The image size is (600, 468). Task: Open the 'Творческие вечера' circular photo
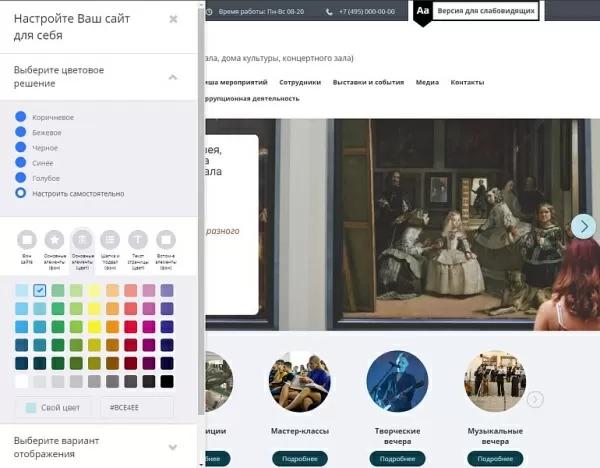[397, 382]
